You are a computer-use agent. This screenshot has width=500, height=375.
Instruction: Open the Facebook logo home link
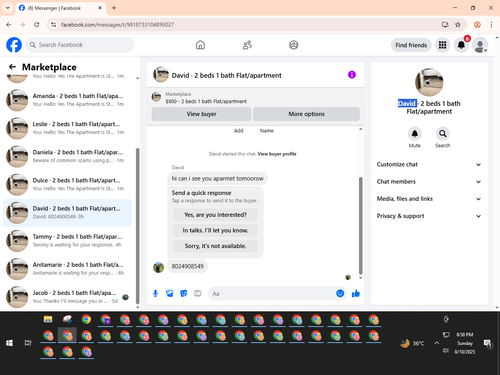14,45
